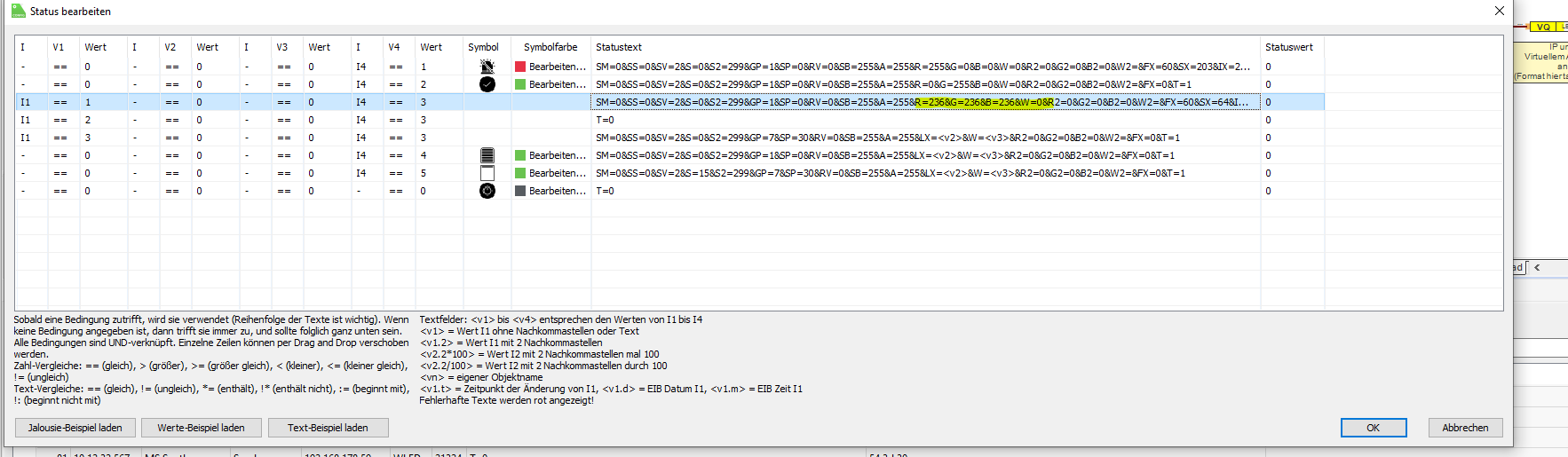Open Bearbeiten... in the I4 == 4 row
This screenshot has height=457, width=1568.
(x=558, y=155)
